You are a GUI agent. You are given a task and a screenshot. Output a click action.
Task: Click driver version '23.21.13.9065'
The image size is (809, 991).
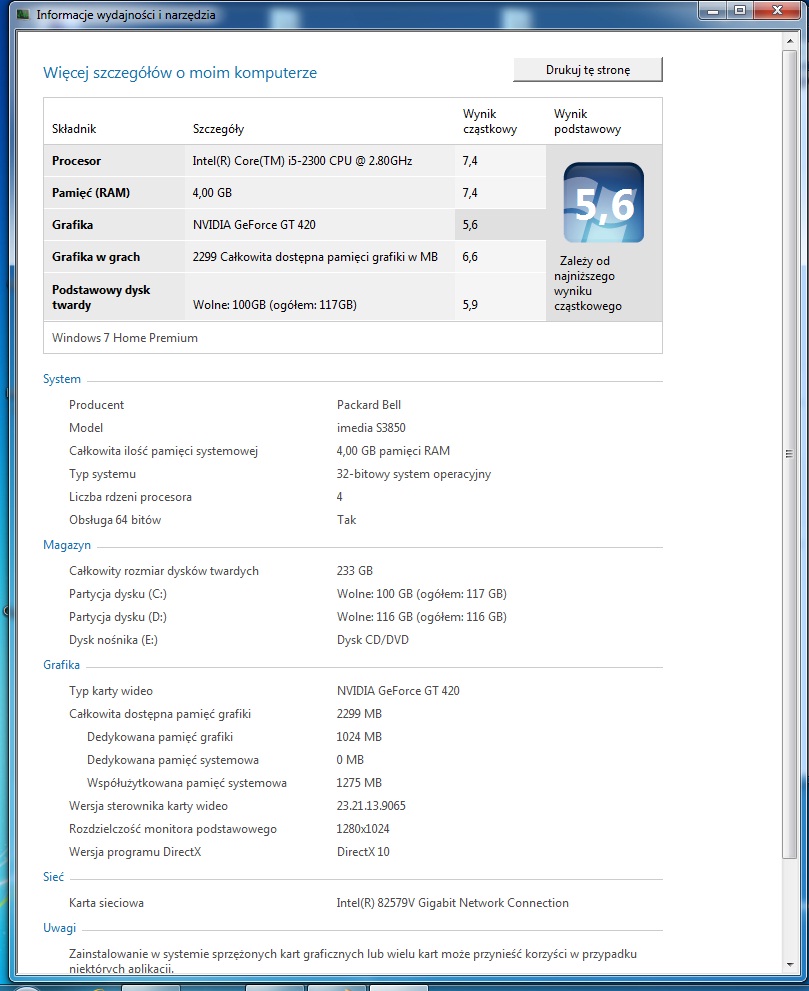pos(371,806)
